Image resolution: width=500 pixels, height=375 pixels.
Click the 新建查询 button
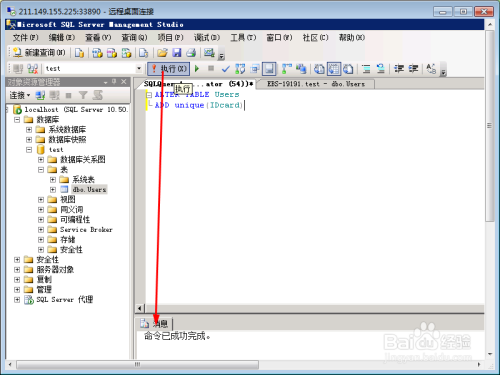pos(39,53)
